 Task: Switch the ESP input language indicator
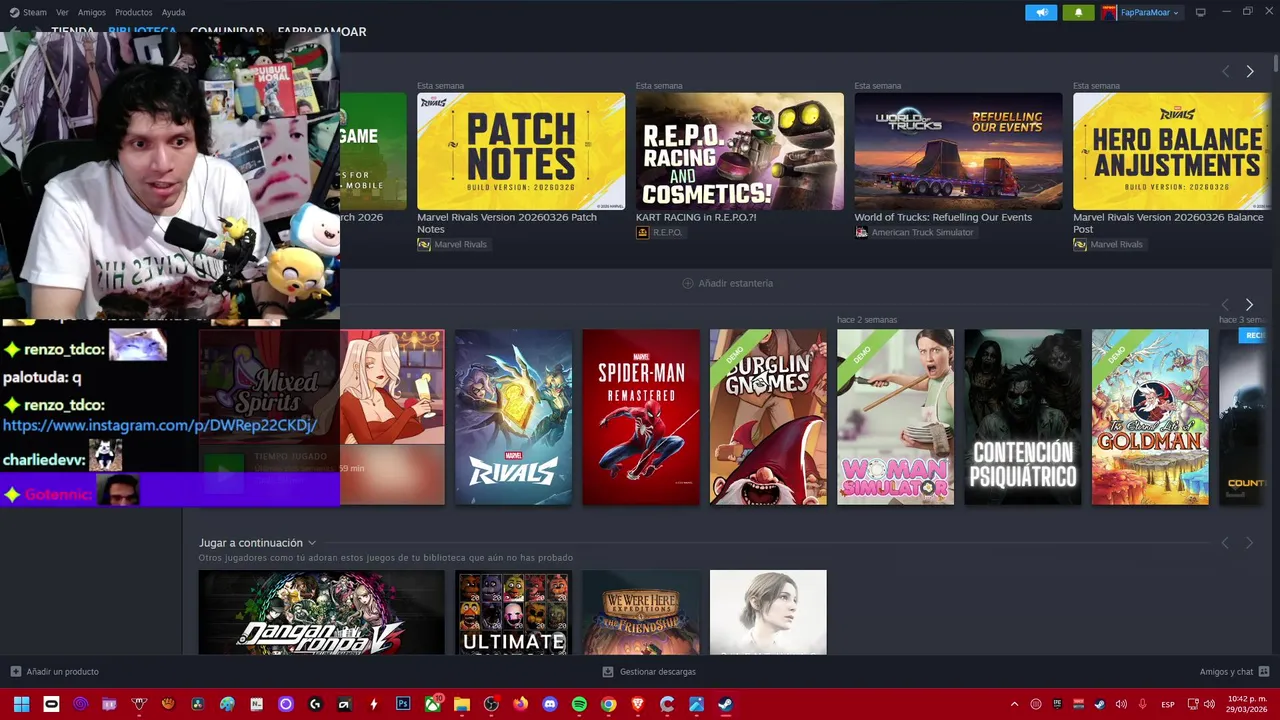click(x=1168, y=704)
